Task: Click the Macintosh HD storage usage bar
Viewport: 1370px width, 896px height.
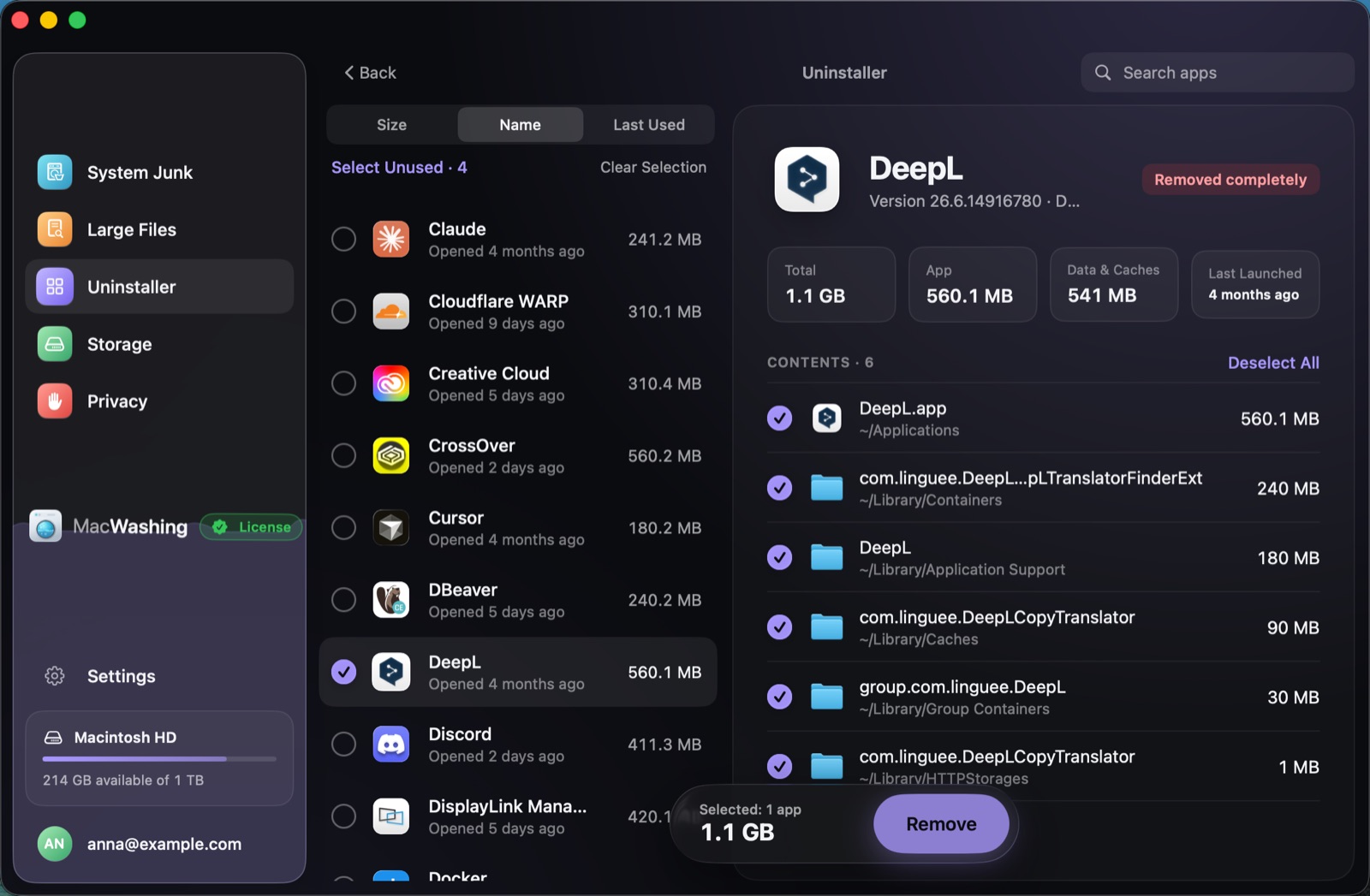Action: pyautogui.click(x=159, y=759)
